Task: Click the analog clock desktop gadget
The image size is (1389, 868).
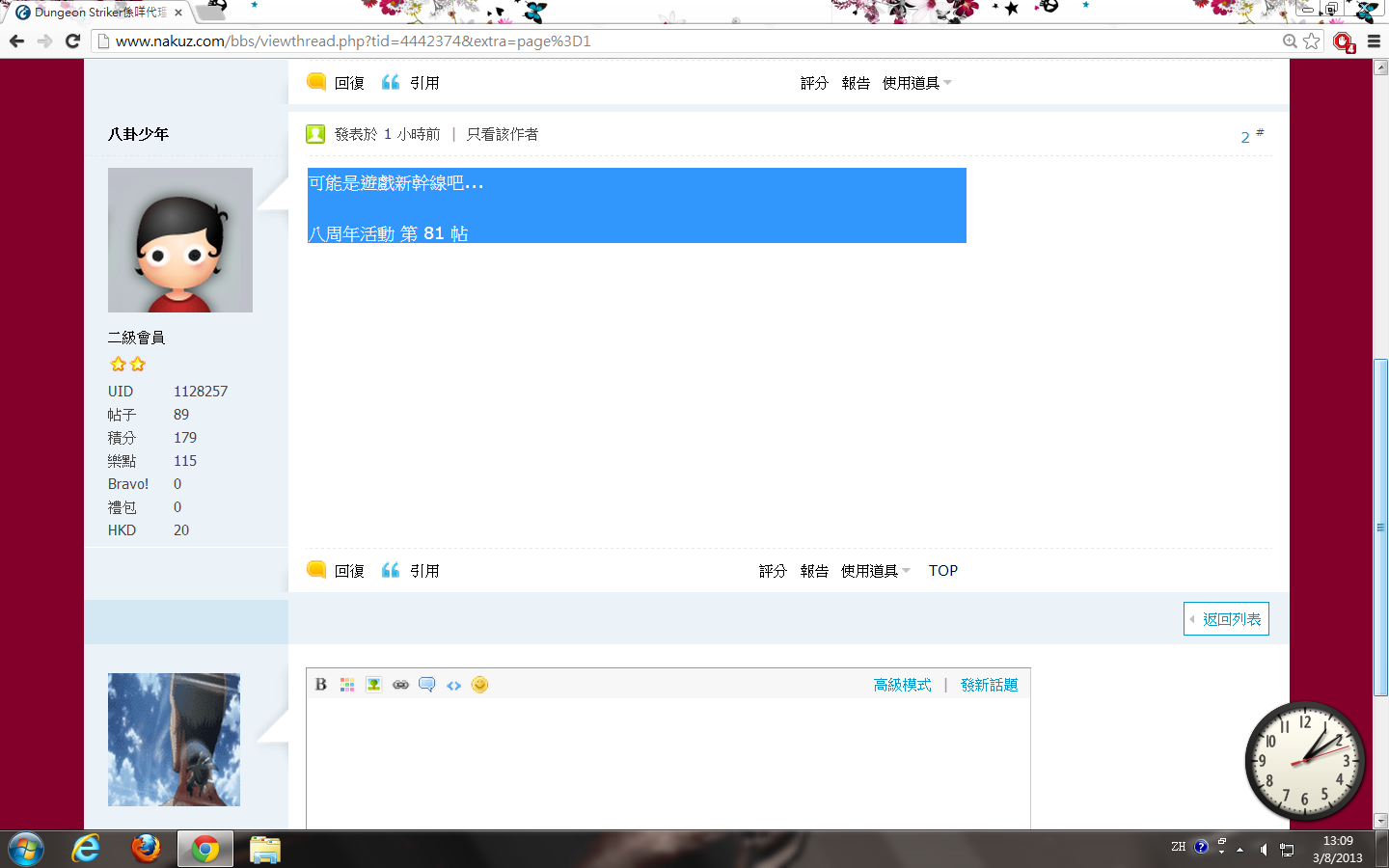Action: point(1304,761)
